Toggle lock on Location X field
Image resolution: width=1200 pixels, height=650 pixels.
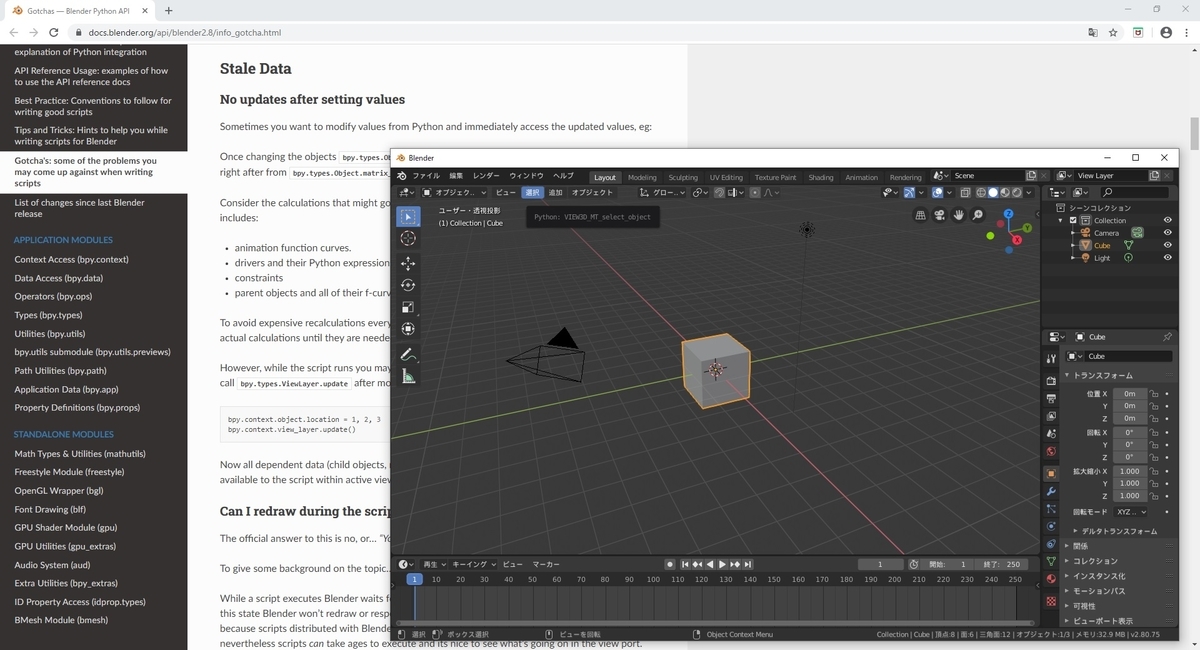(1154, 394)
